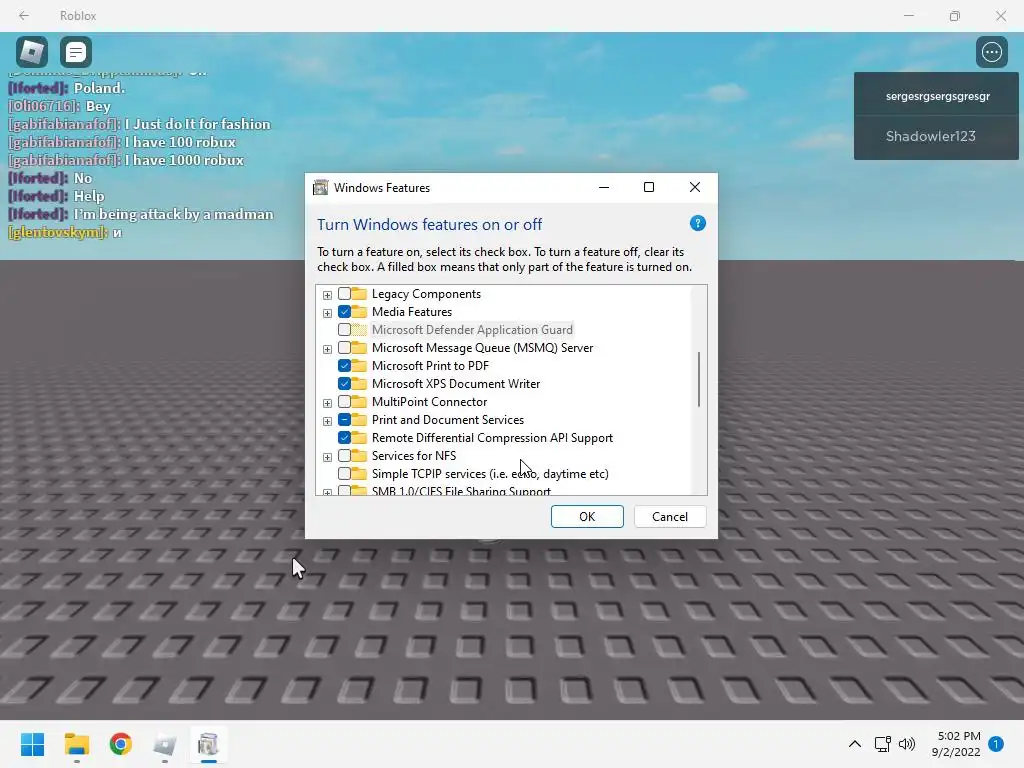
Task: Expand Print and Document Services node
Action: (x=327, y=421)
